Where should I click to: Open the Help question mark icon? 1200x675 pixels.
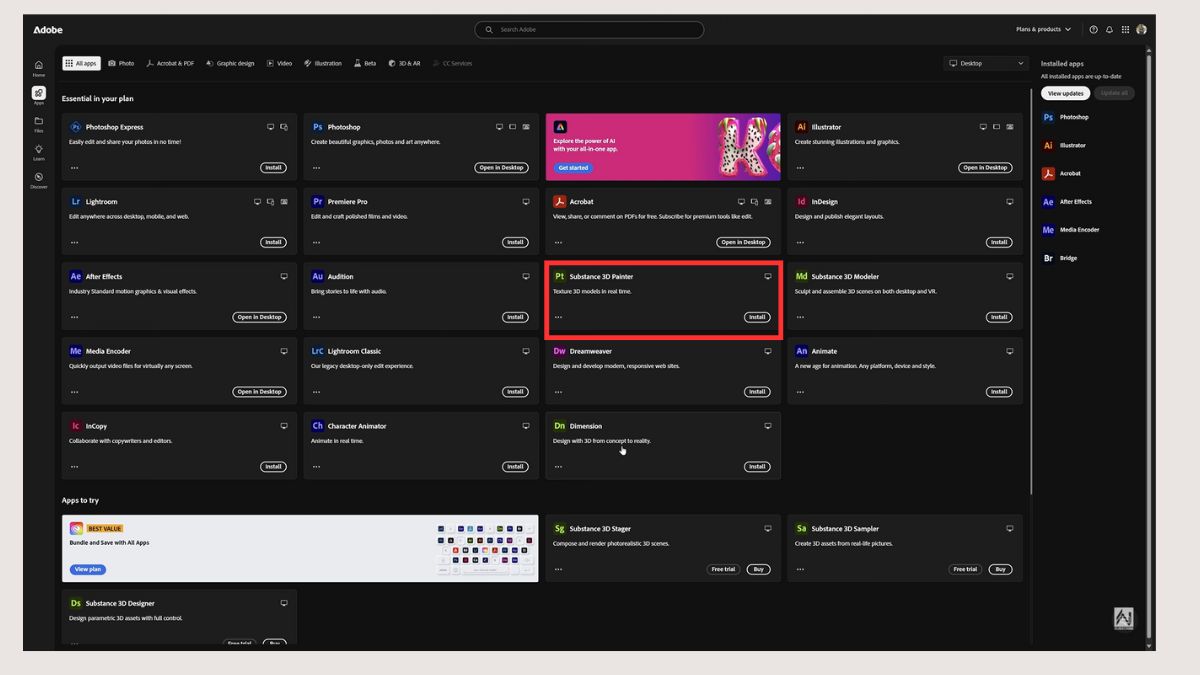(1093, 30)
